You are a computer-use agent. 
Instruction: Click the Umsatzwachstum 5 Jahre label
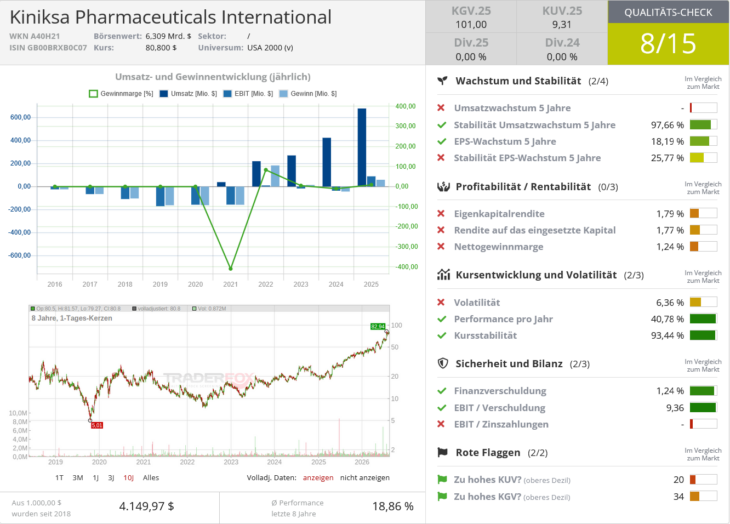click(512, 108)
